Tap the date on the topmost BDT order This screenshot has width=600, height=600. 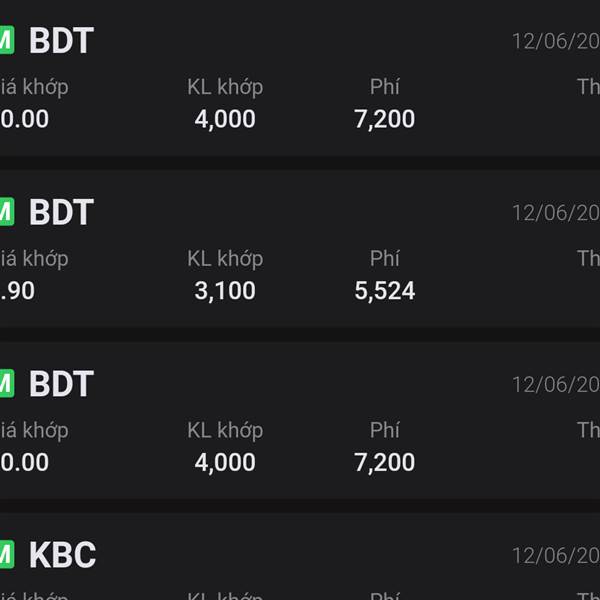556,41
